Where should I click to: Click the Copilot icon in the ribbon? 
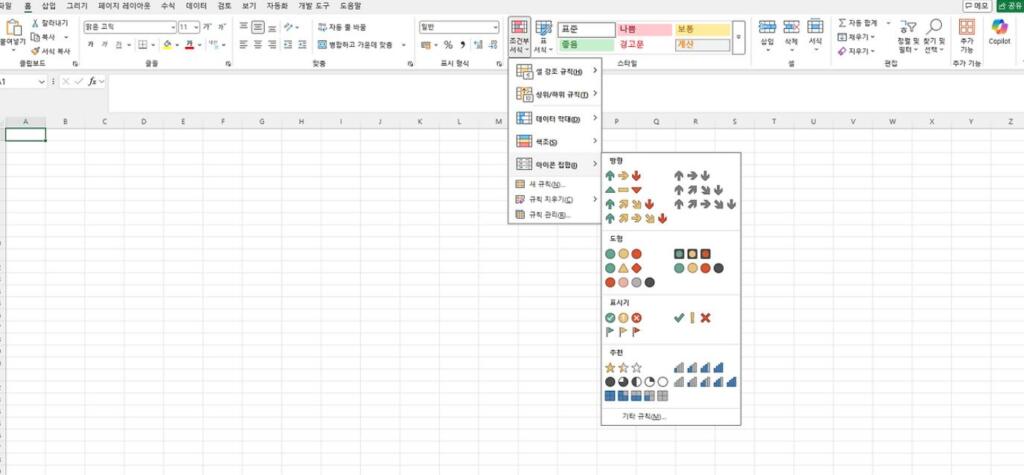point(999,30)
